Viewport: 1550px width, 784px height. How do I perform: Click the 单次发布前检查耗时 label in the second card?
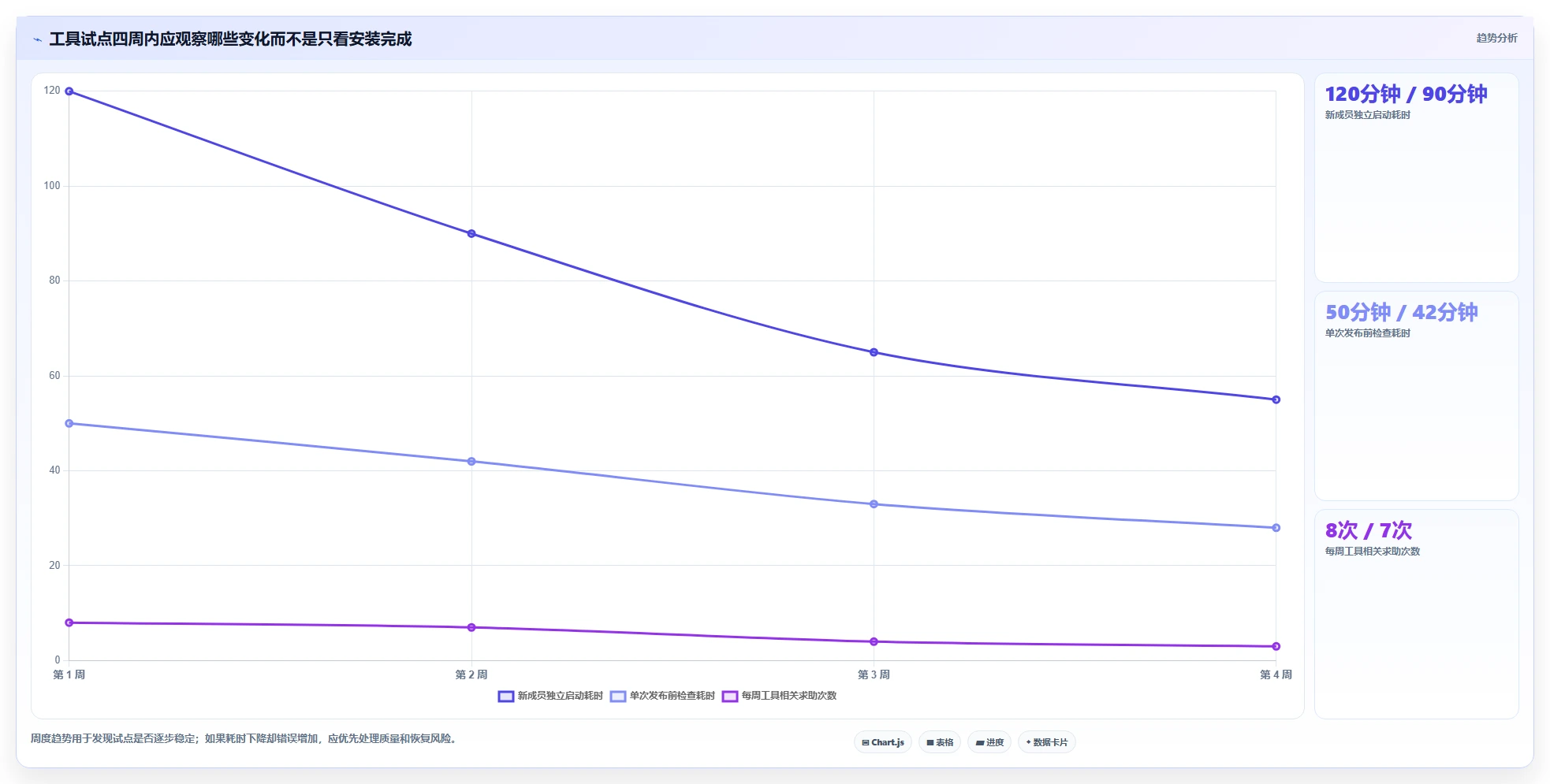click(x=1367, y=333)
